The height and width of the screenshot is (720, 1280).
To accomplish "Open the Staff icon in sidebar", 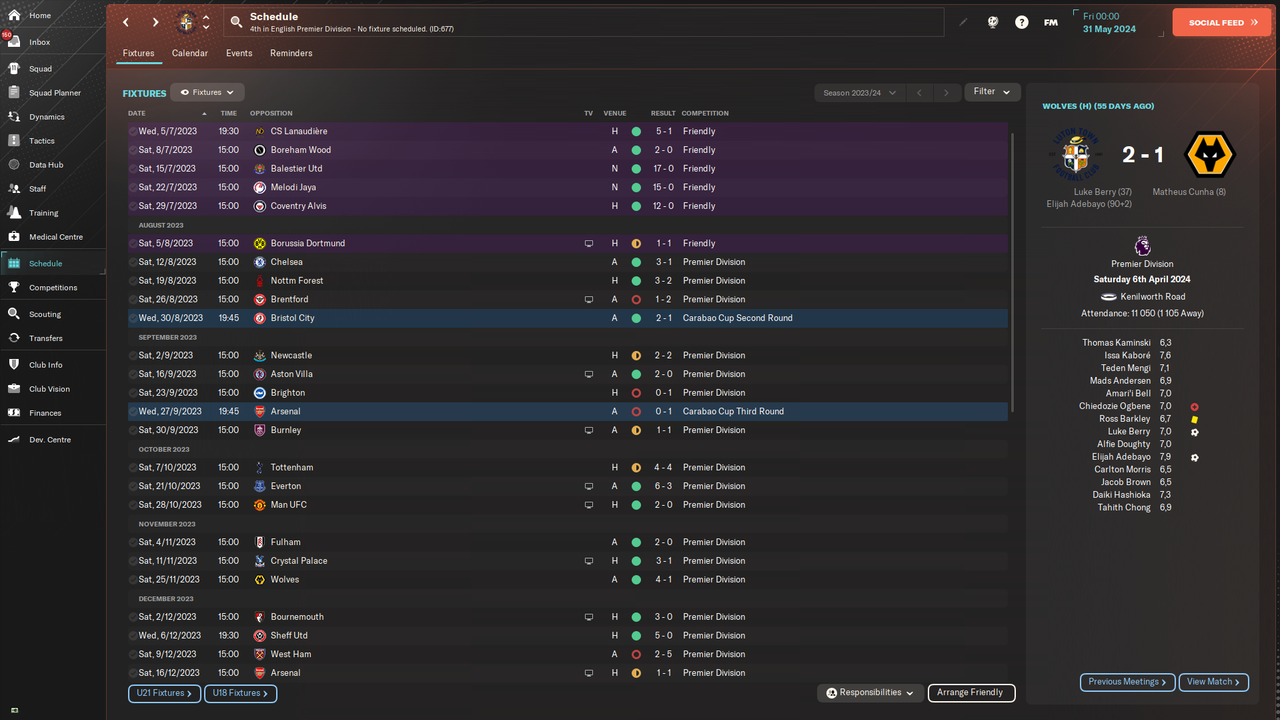I will (x=14, y=188).
